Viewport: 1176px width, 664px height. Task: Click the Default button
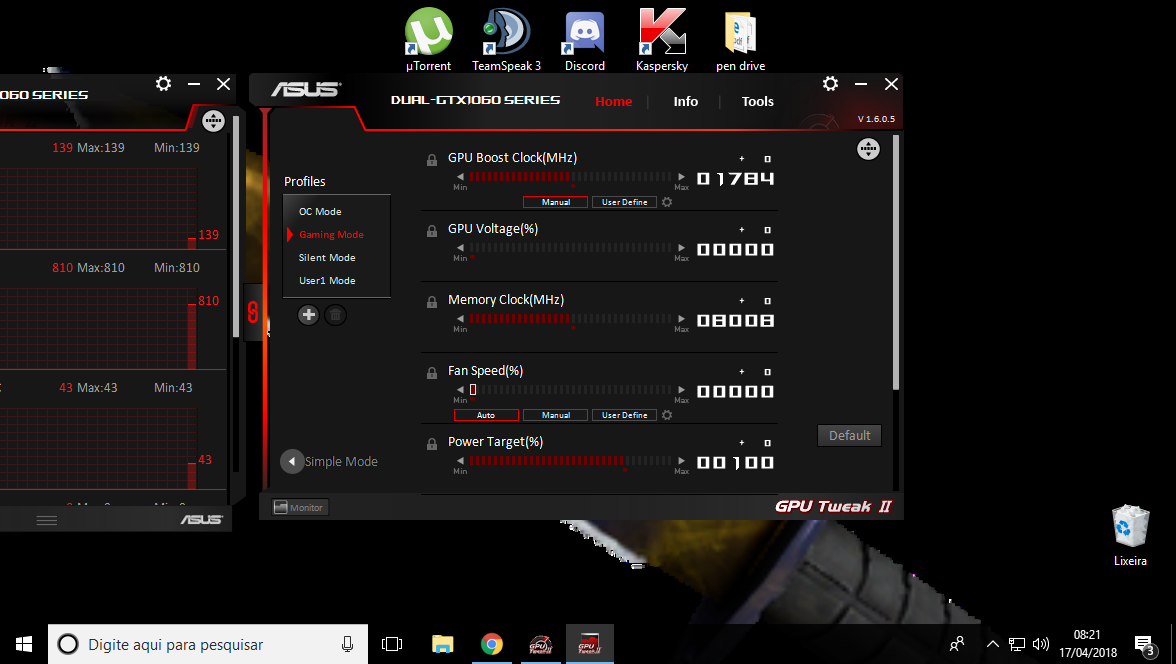point(849,436)
